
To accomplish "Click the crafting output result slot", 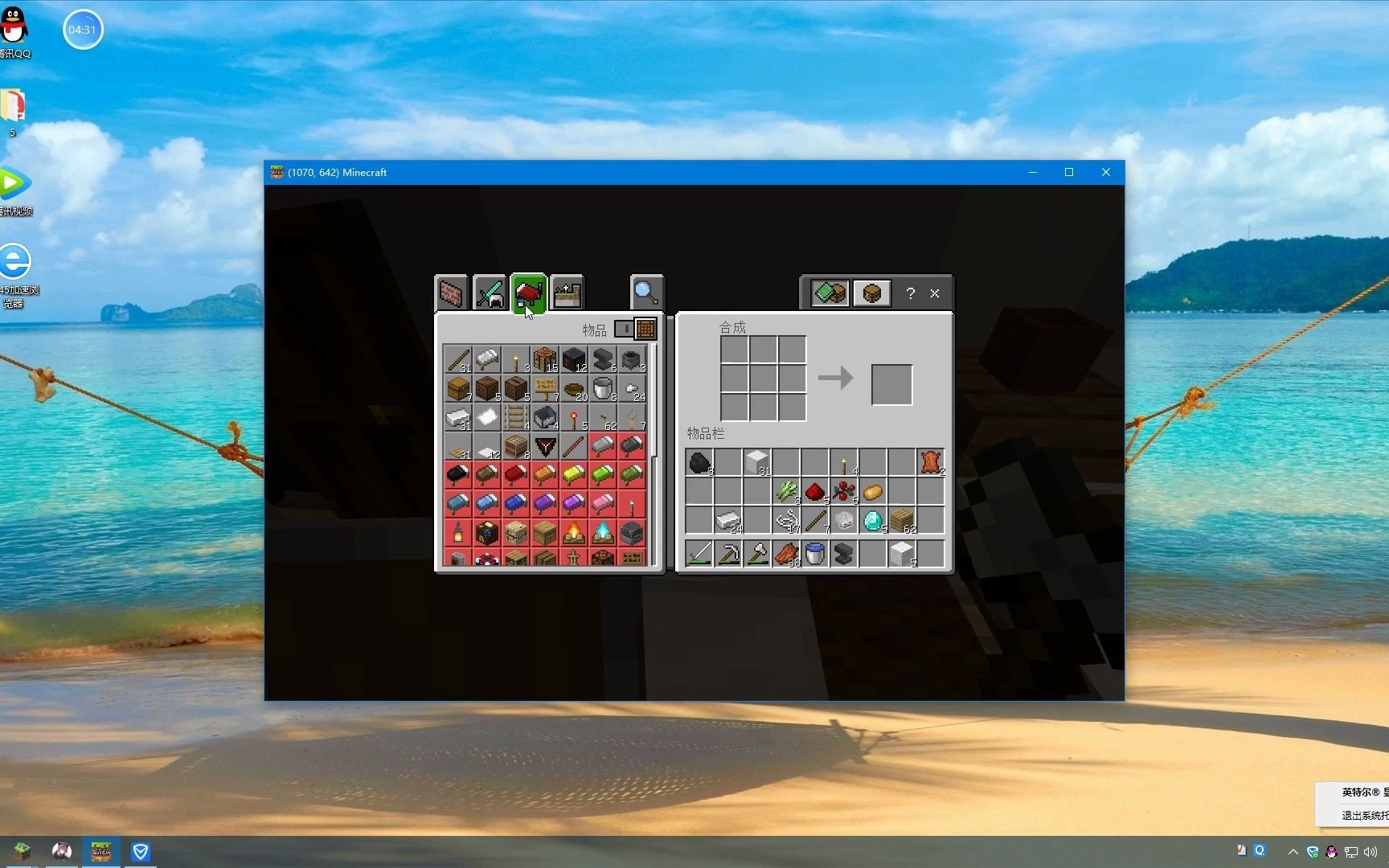I will click(x=891, y=384).
